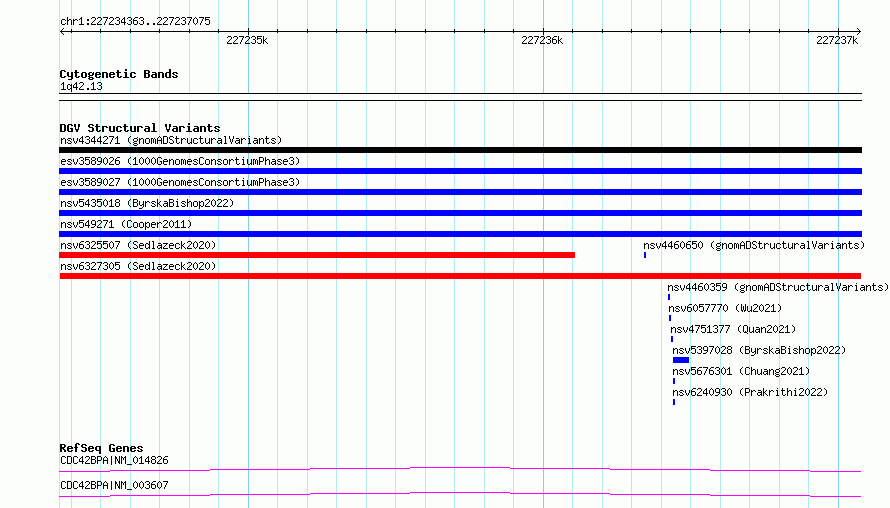Select the Cytogenetic Bands track title
Screen dimensions: 890x508
pos(119,74)
